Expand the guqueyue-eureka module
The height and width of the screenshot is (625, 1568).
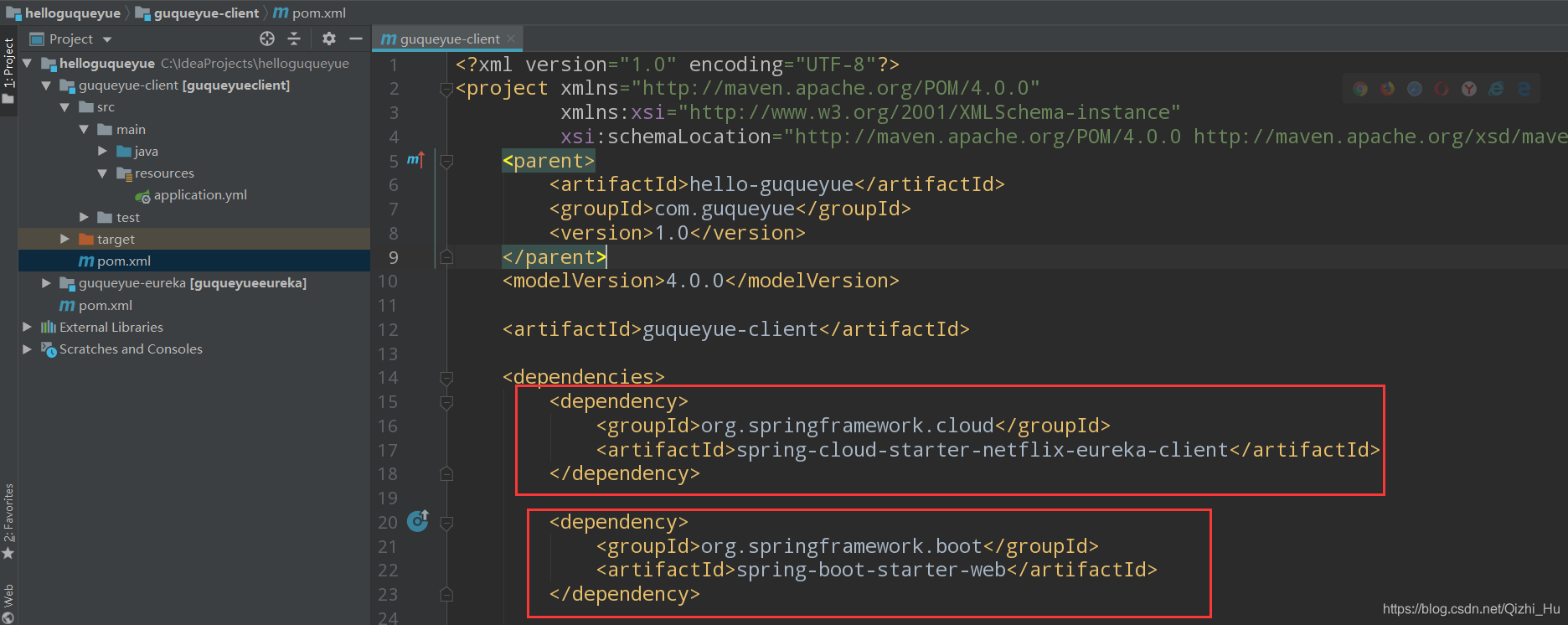click(x=46, y=283)
